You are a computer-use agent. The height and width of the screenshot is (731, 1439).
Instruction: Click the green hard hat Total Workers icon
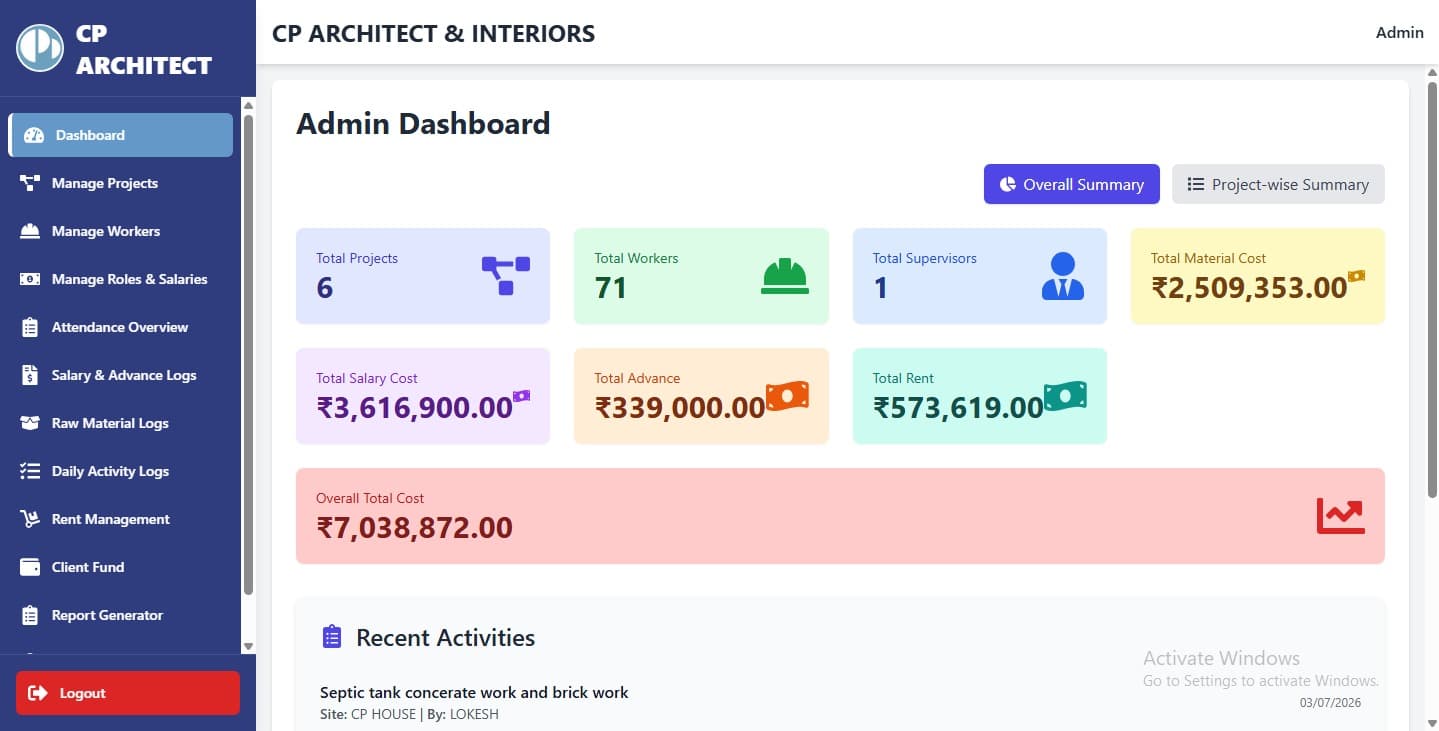point(785,276)
